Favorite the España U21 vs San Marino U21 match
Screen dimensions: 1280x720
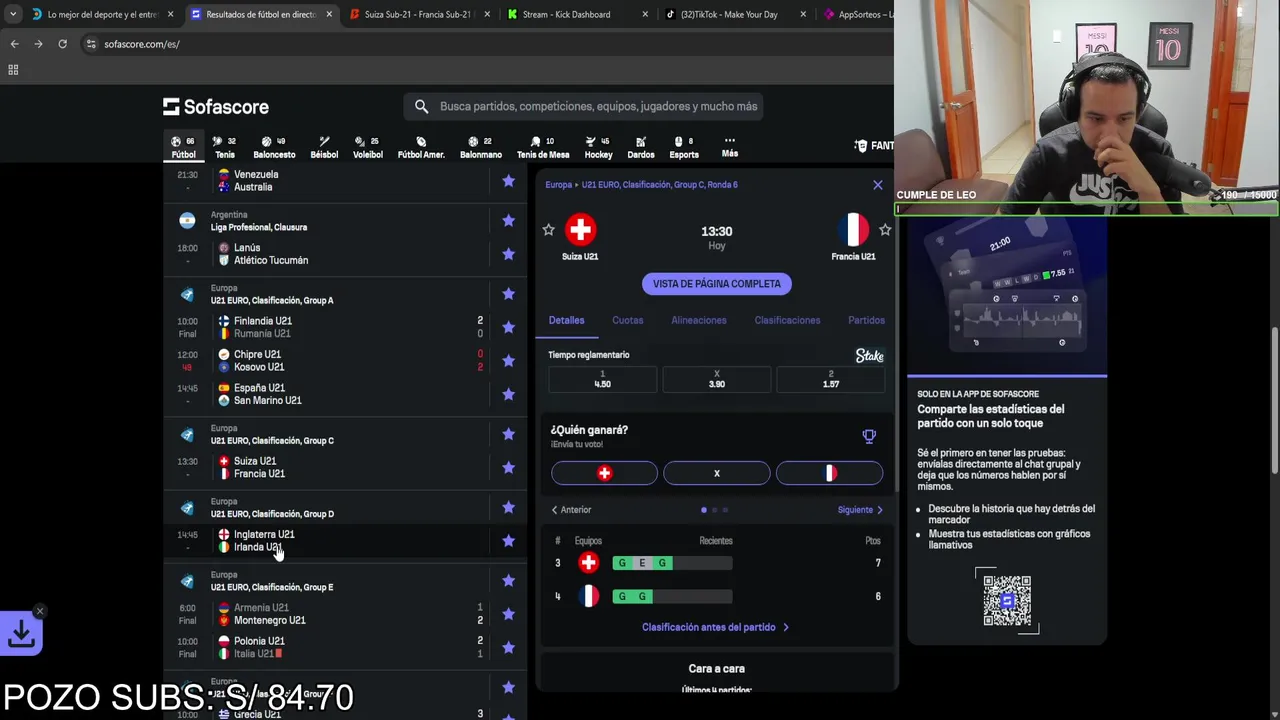(508, 394)
